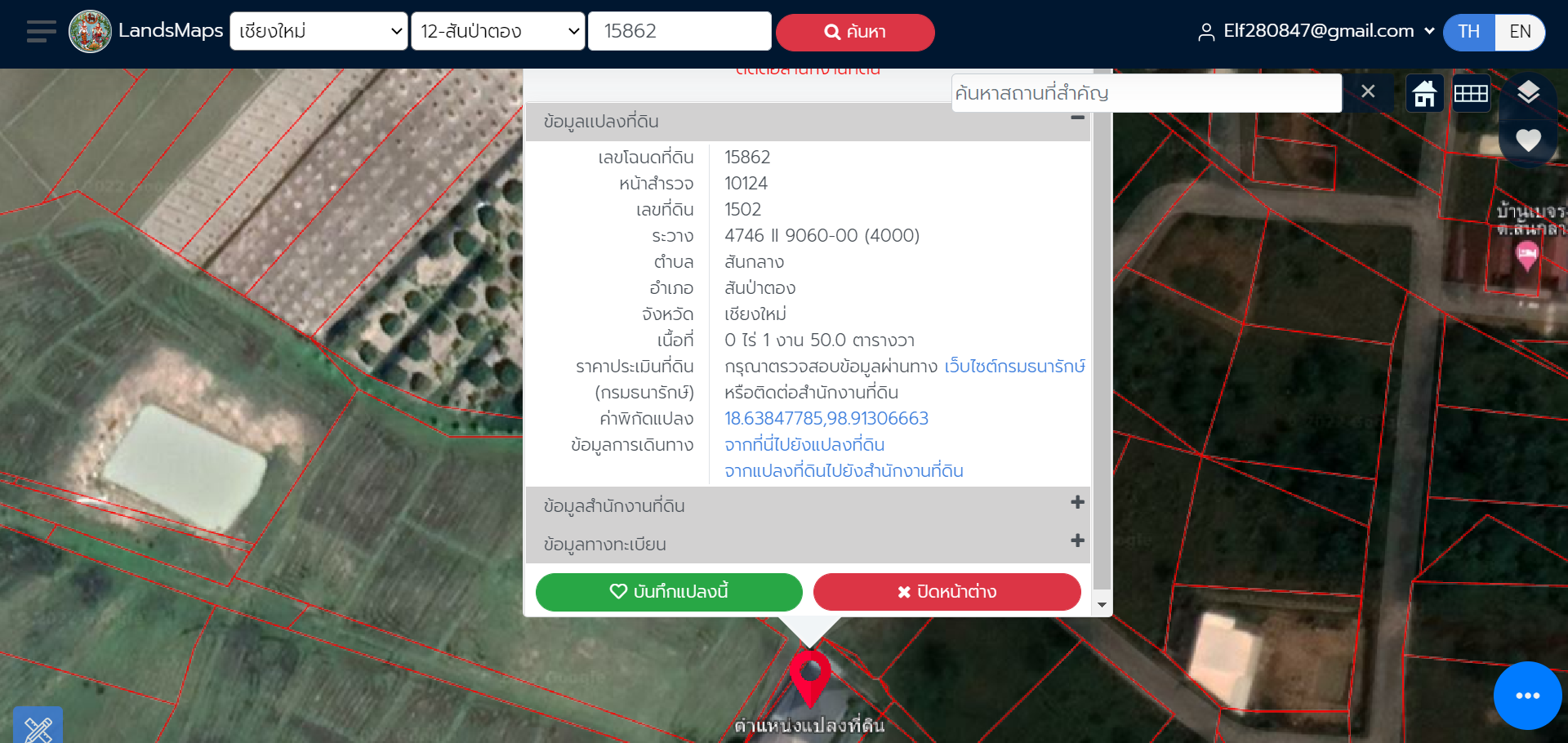This screenshot has height=743, width=1568.
Task: Open the Elf280847@gmail.com account menu
Action: pos(1316,31)
